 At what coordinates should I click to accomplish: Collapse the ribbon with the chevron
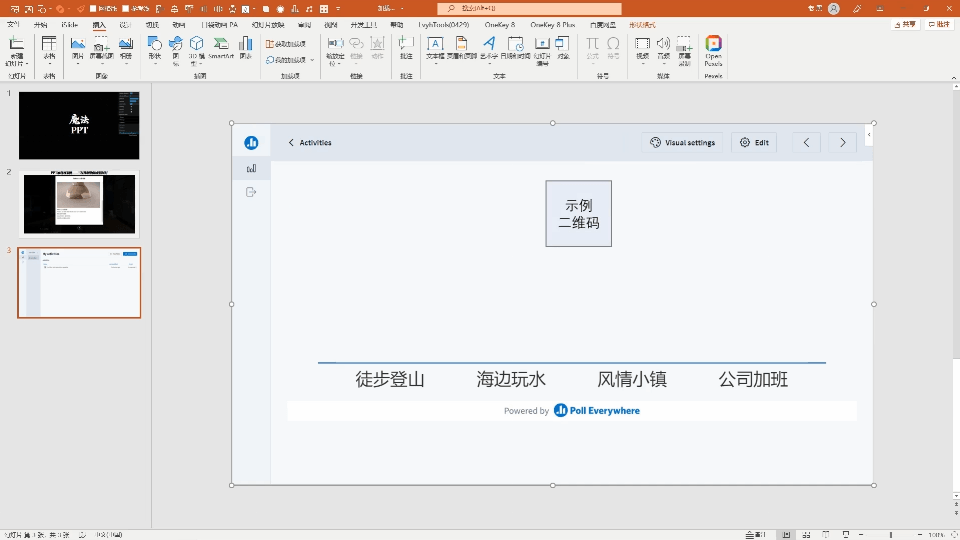click(953, 78)
